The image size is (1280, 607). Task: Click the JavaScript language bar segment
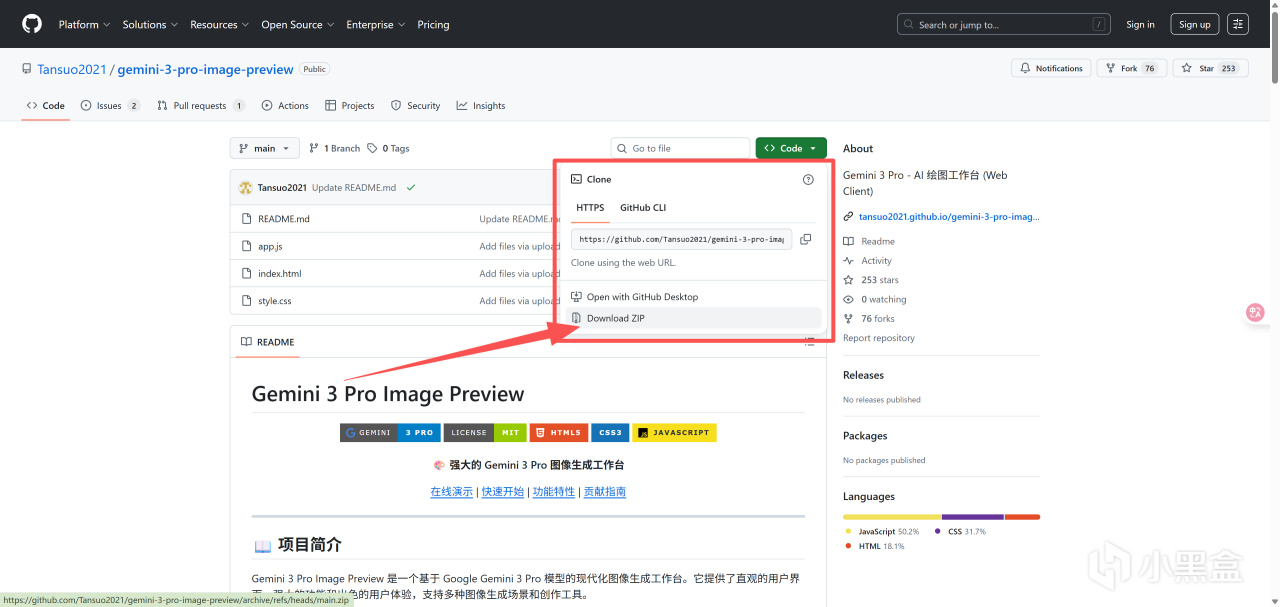(x=892, y=517)
